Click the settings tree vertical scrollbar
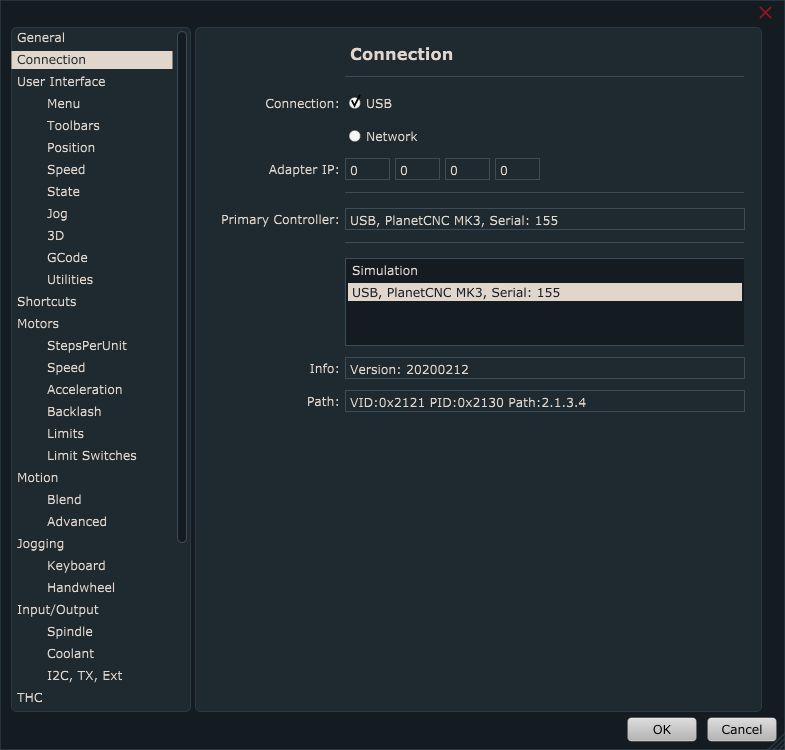Screen dimensions: 785x750 tap(182, 290)
